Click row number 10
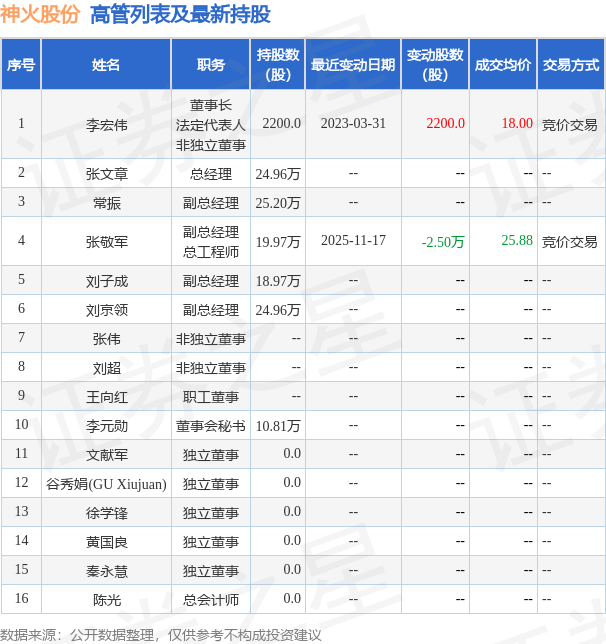The width and height of the screenshot is (606, 644). (x=21, y=424)
